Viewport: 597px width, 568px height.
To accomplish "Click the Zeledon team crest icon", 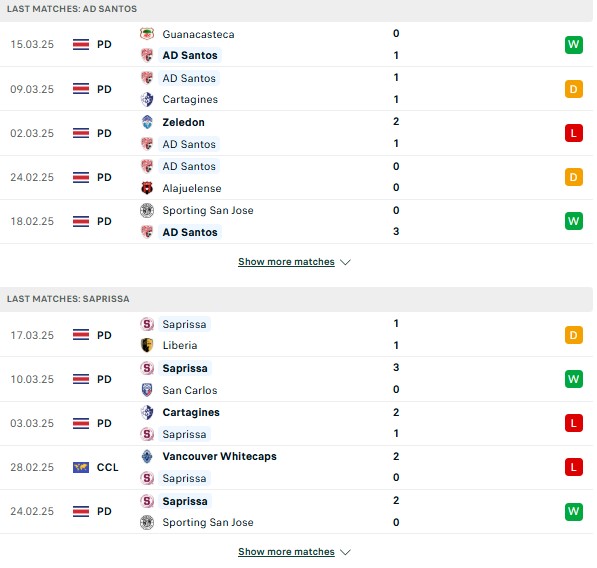I will (147, 122).
